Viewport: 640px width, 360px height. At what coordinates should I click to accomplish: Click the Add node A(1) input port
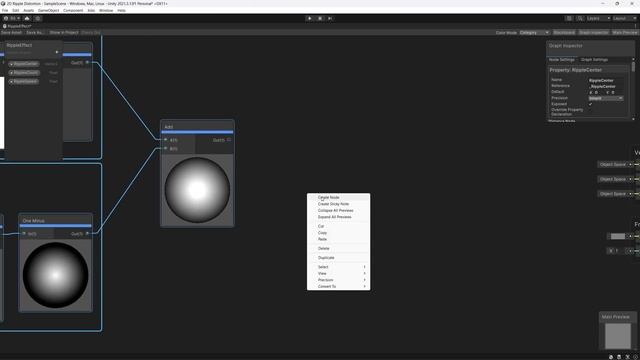pos(165,140)
